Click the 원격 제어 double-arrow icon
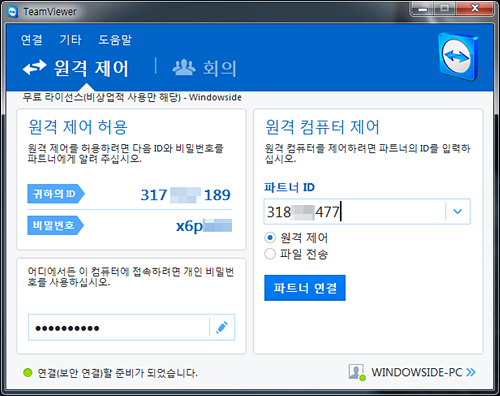Screen dimensions: 500x396 pyautogui.click(x=34, y=67)
